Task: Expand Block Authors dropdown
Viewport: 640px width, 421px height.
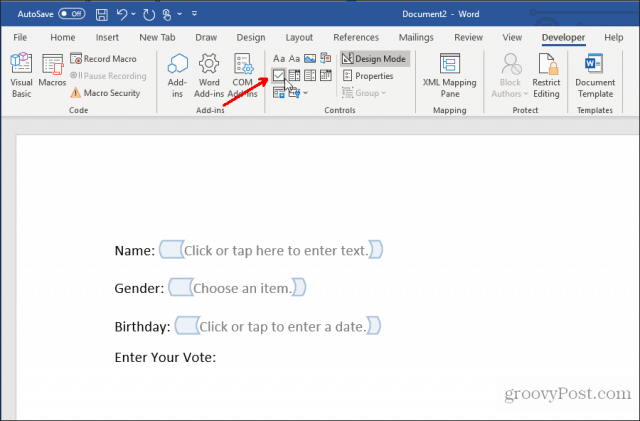Action: pyautogui.click(x=510, y=76)
